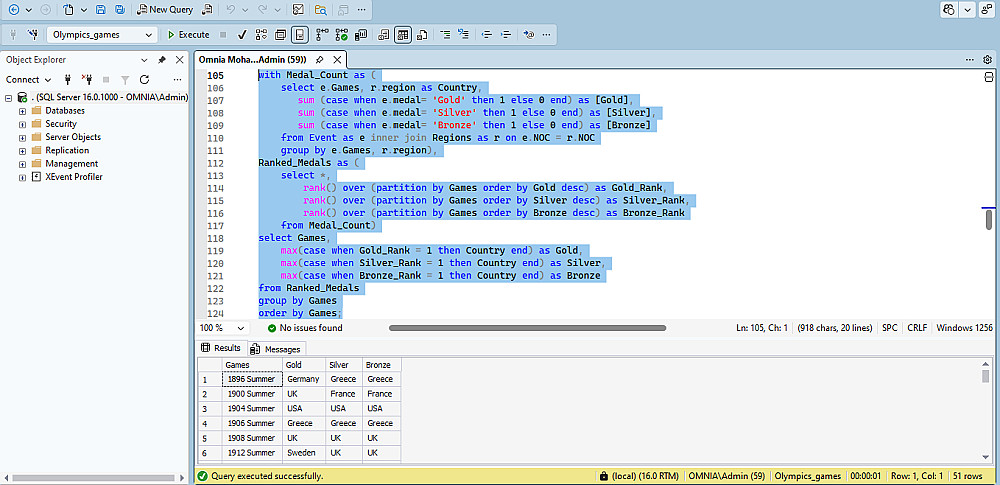
Task: Click the New Query toolbar button
Action: (x=166, y=9)
